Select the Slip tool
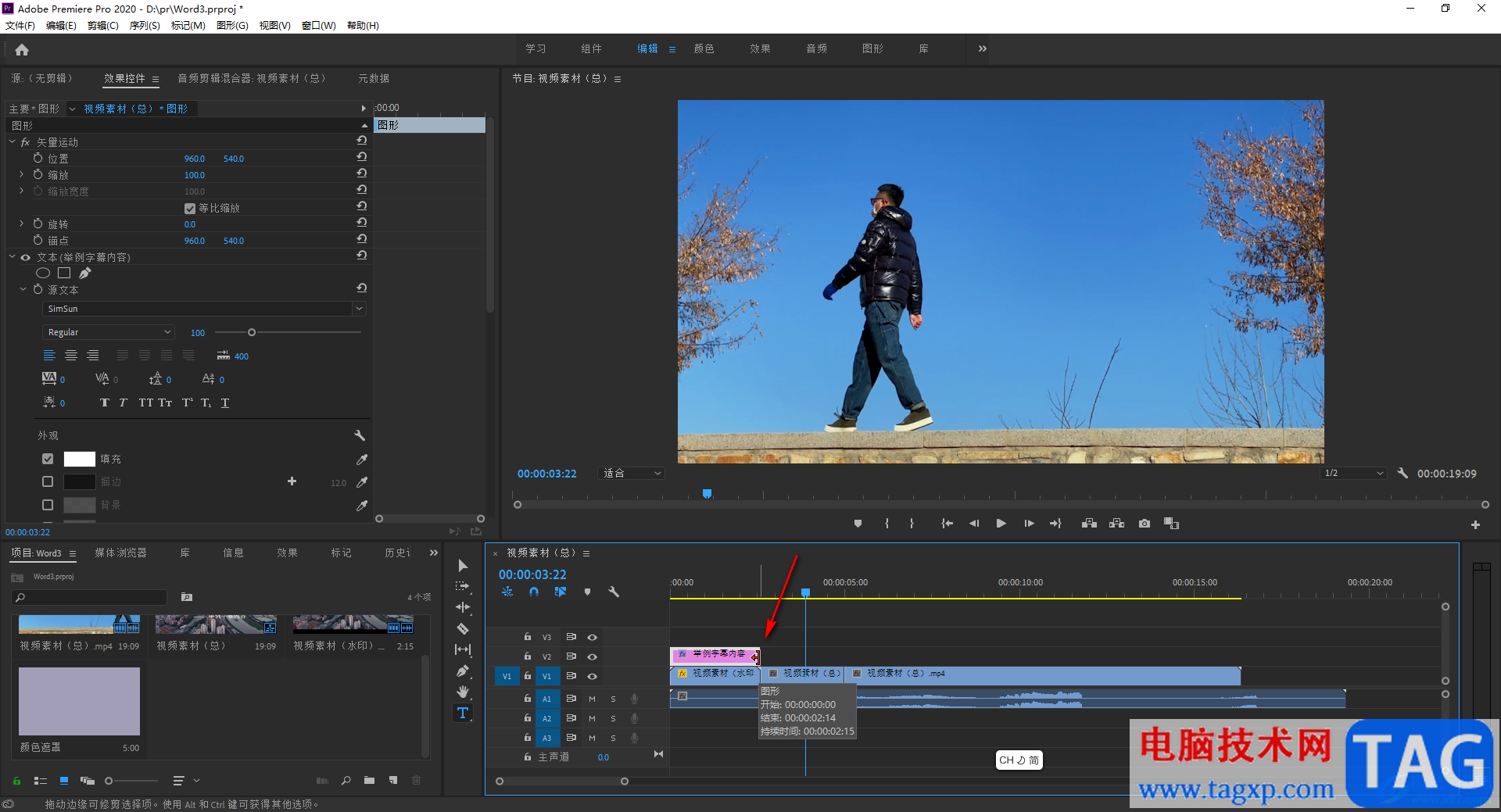This screenshot has height=812, width=1501. [463, 649]
